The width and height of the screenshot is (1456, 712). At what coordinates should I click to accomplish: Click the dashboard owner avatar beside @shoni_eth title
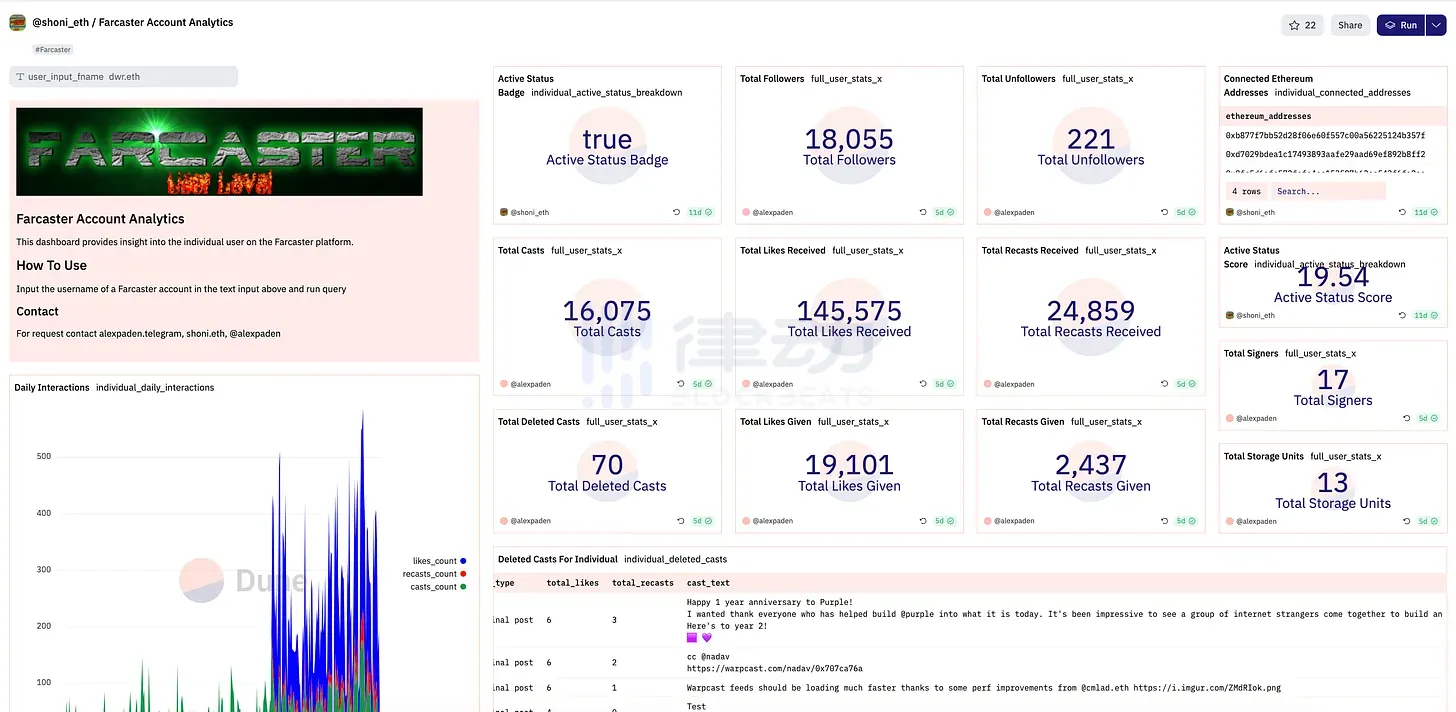click(17, 23)
